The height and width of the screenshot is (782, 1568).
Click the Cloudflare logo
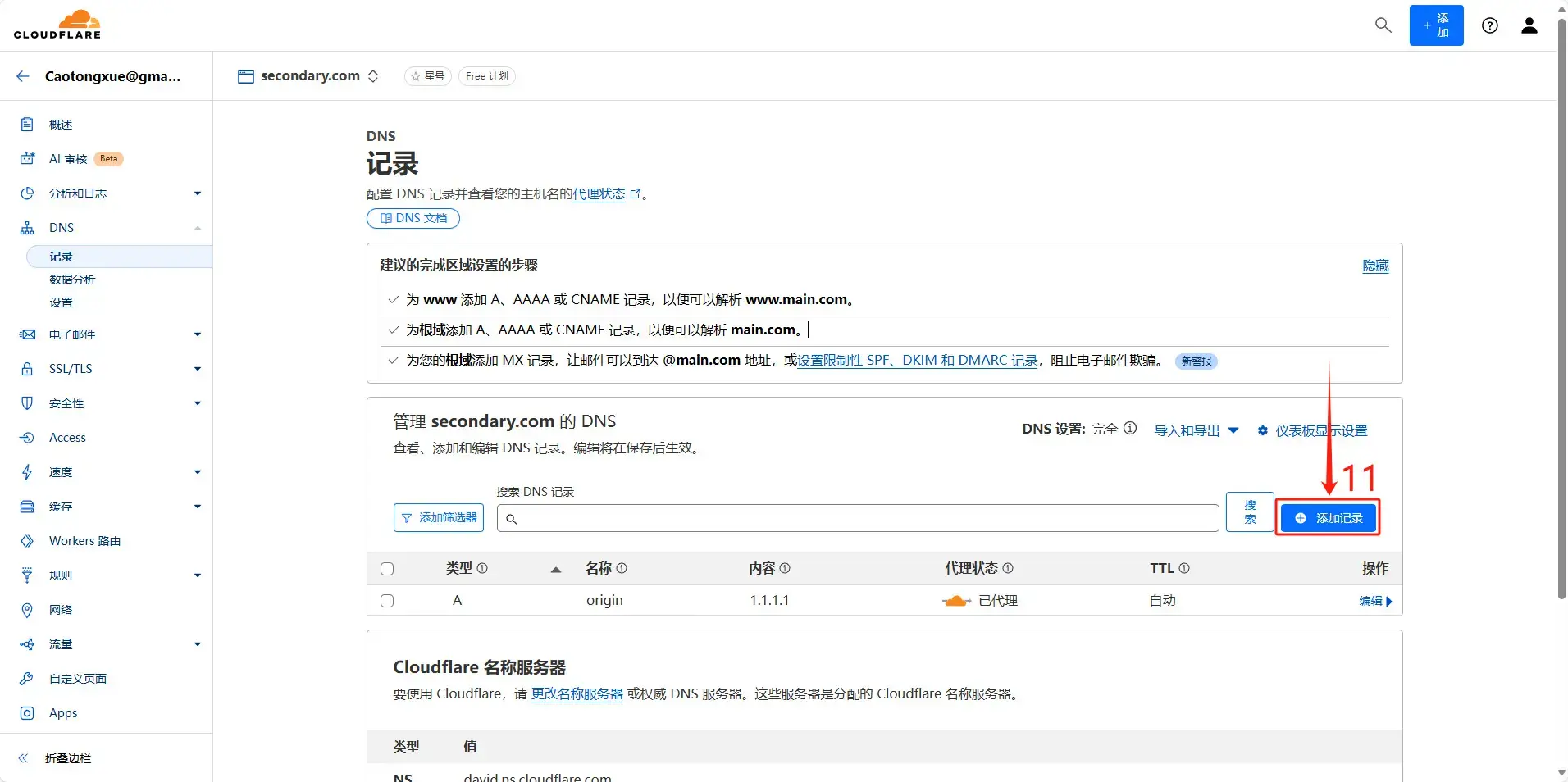coord(57,25)
